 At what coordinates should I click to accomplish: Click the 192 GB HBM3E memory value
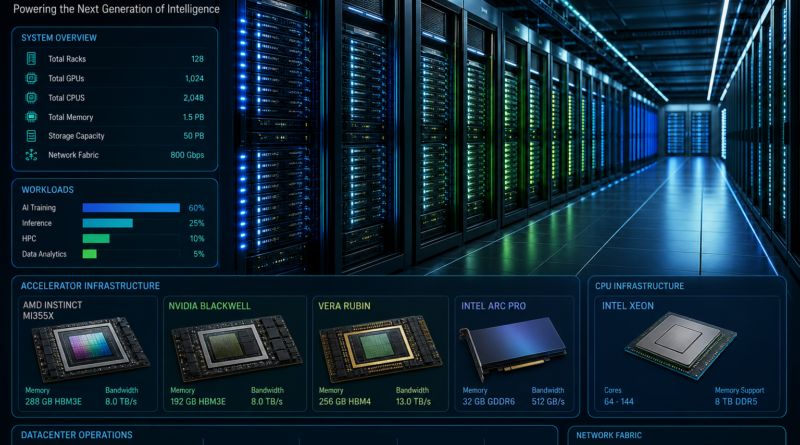click(198, 402)
